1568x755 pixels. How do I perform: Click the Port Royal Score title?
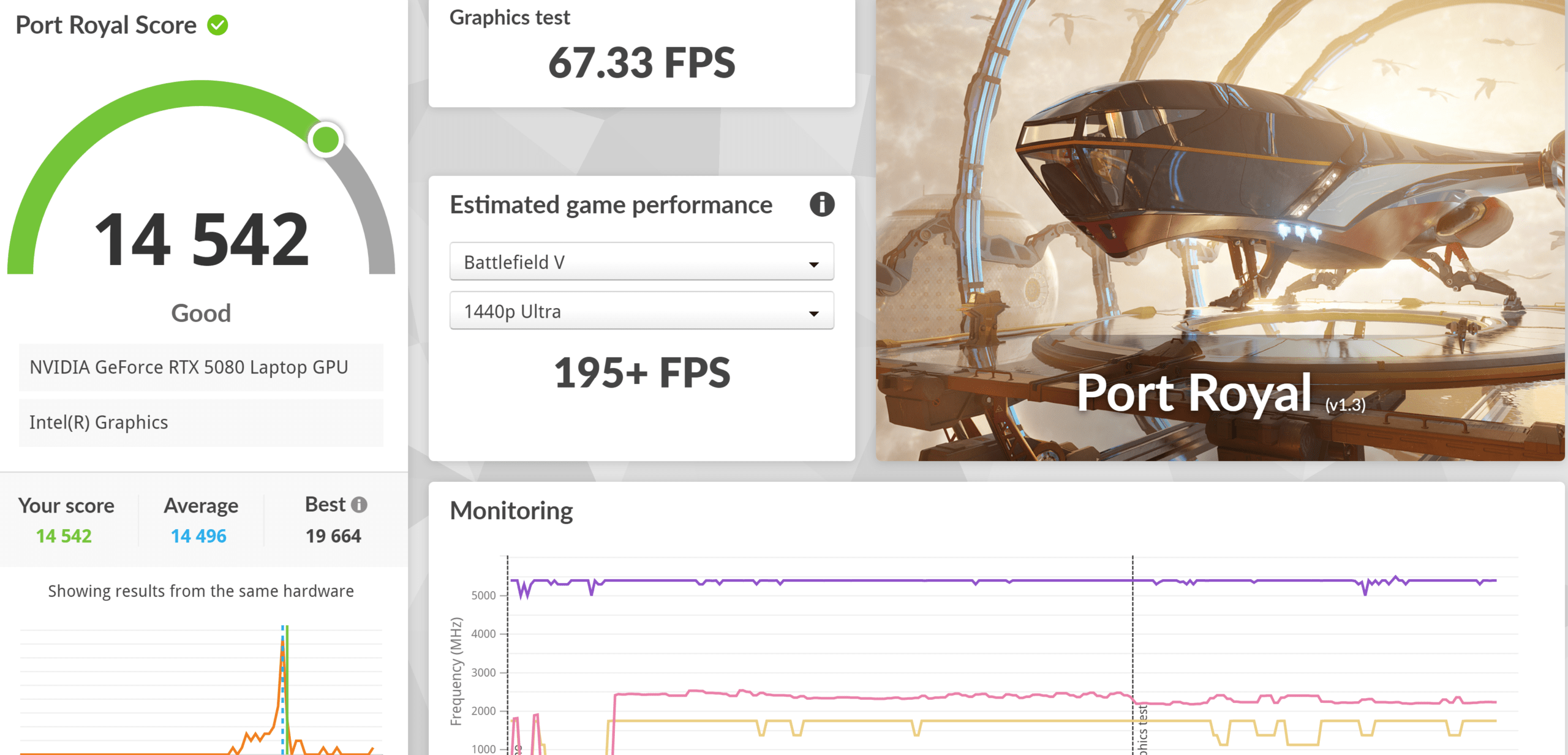click(x=106, y=25)
